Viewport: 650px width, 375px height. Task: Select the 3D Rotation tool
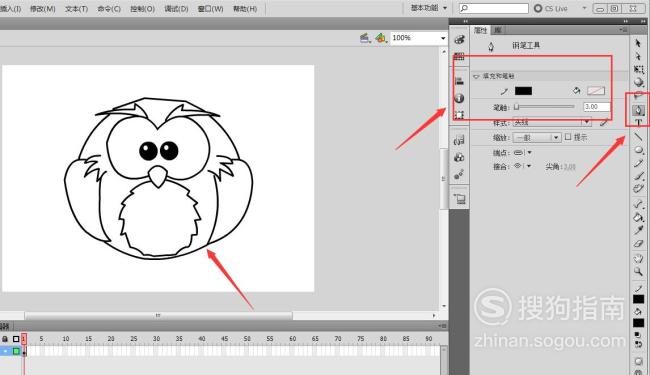638,82
